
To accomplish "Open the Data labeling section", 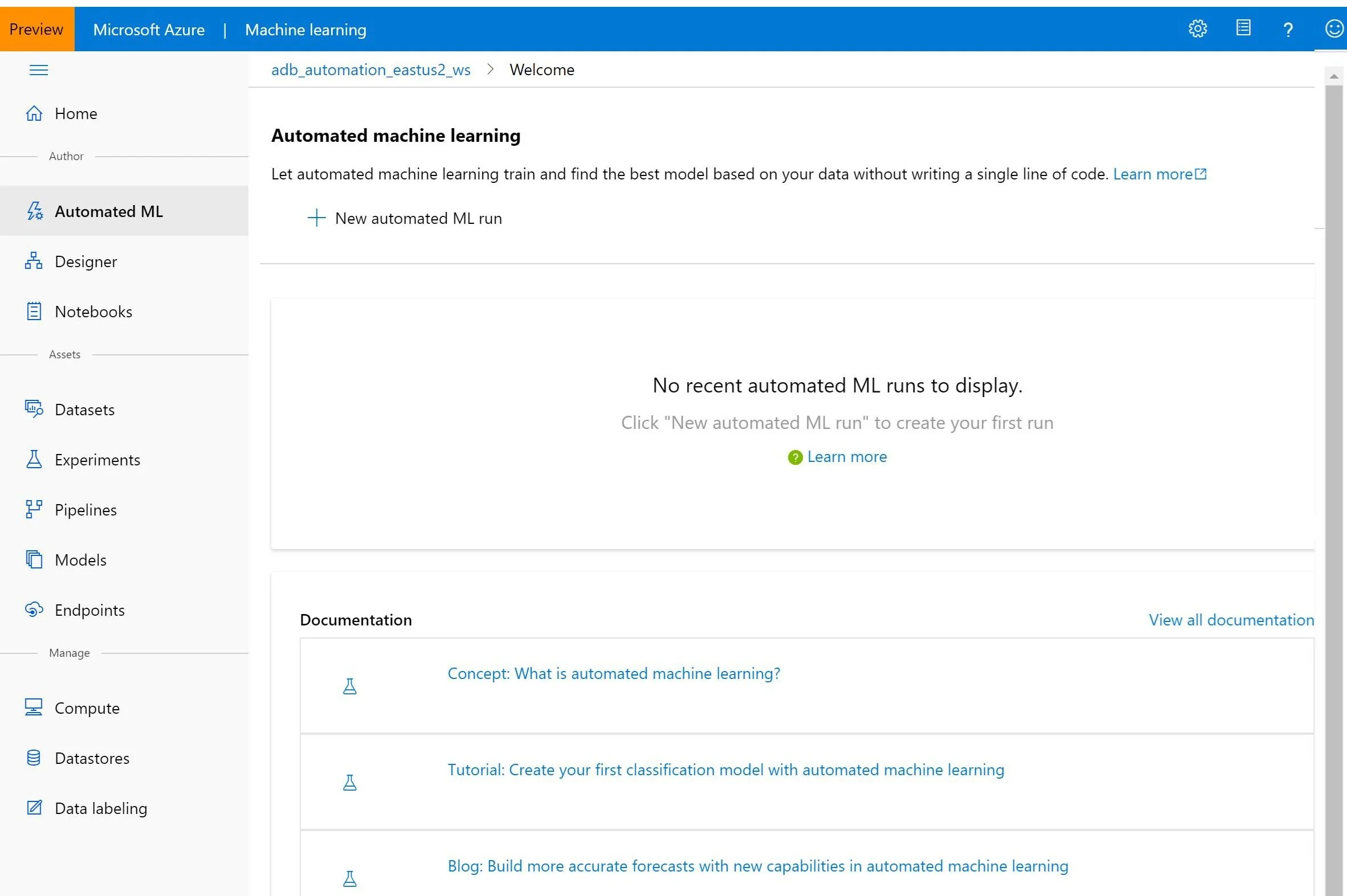I will (x=101, y=808).
